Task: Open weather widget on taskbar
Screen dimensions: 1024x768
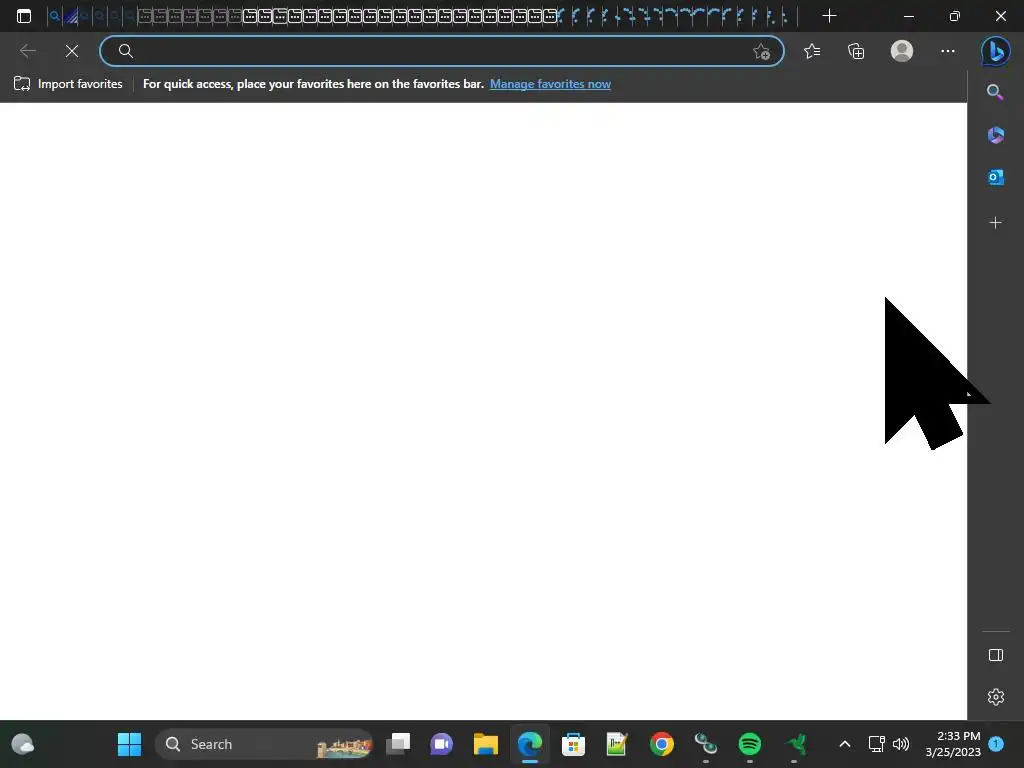Action: coord(23,744)
